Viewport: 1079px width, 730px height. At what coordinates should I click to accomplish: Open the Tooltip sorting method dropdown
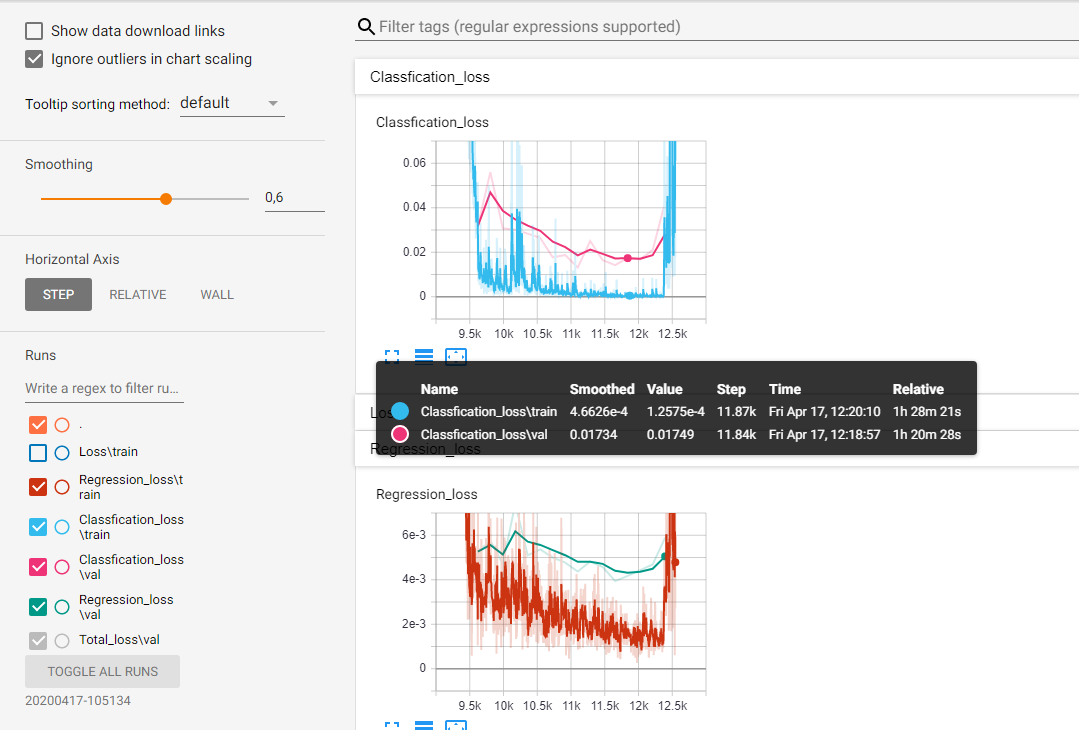pyautogui.click(x=231, y=102)
